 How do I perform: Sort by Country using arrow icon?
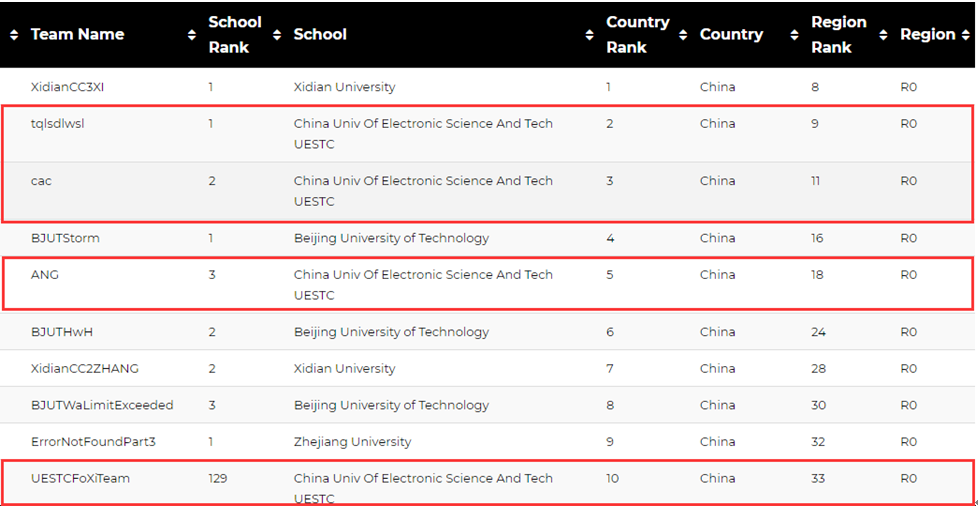point(683,35)
